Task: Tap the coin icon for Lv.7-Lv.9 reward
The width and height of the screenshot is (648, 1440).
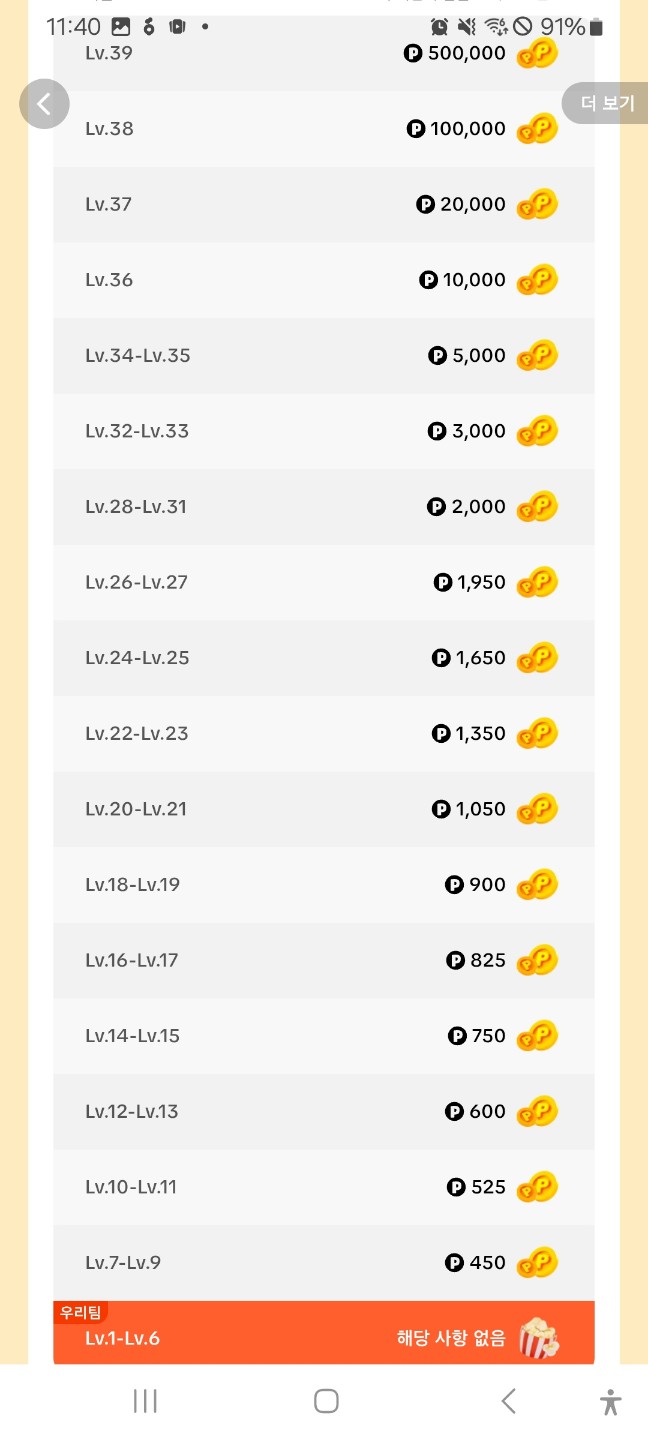Action: tap(537, 1263)
